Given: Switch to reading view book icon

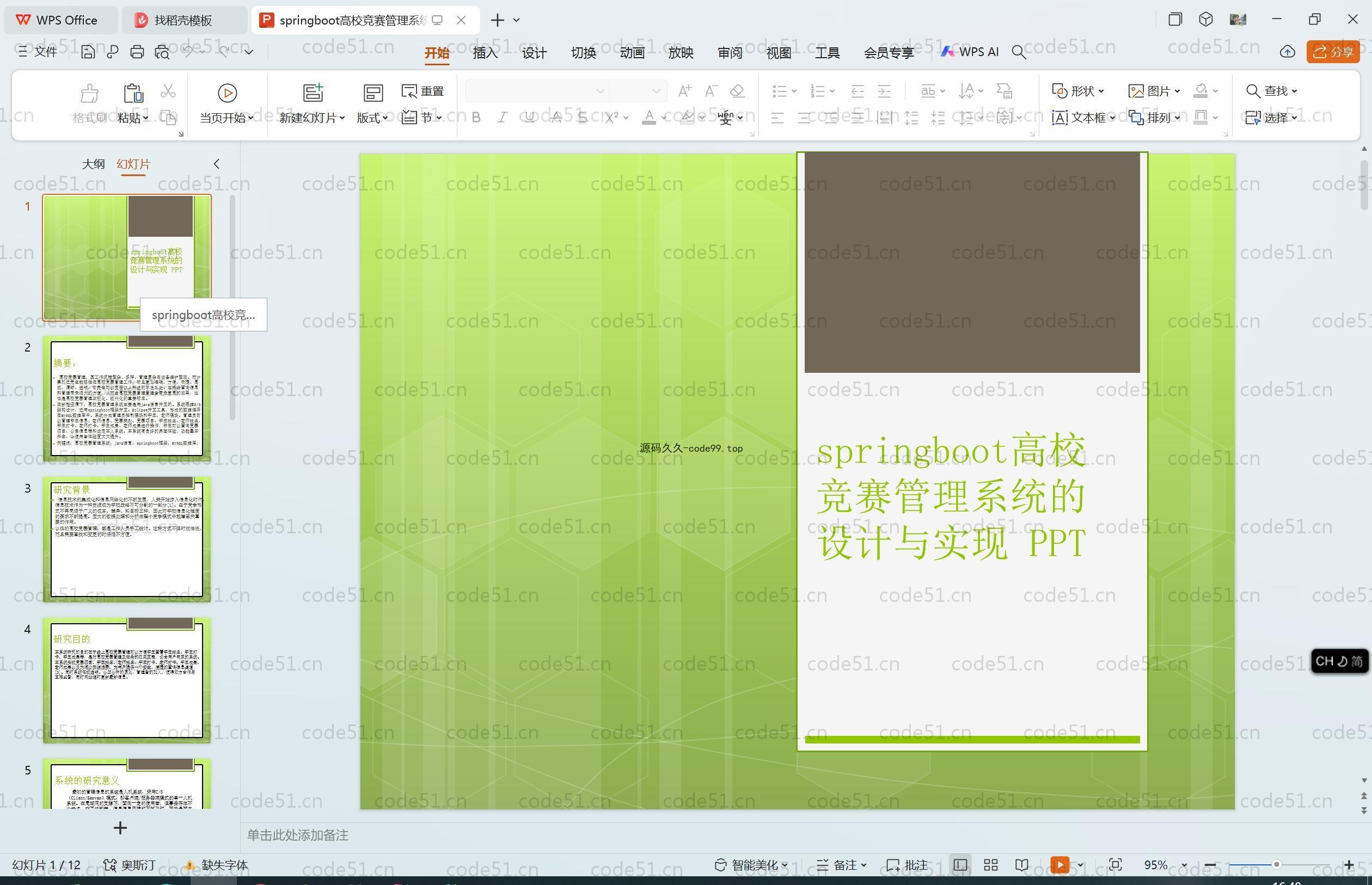Looking at the screenshot, I should (x=1021, y=865).
